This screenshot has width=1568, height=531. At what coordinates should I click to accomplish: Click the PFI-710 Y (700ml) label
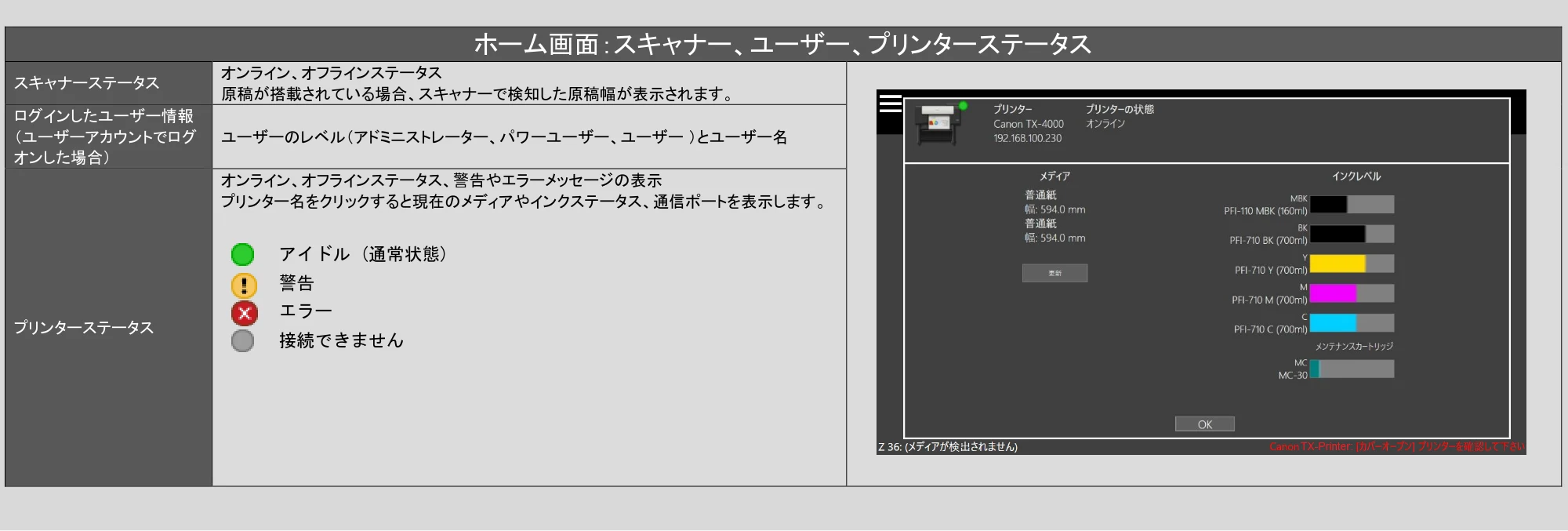pos(1271,270)
